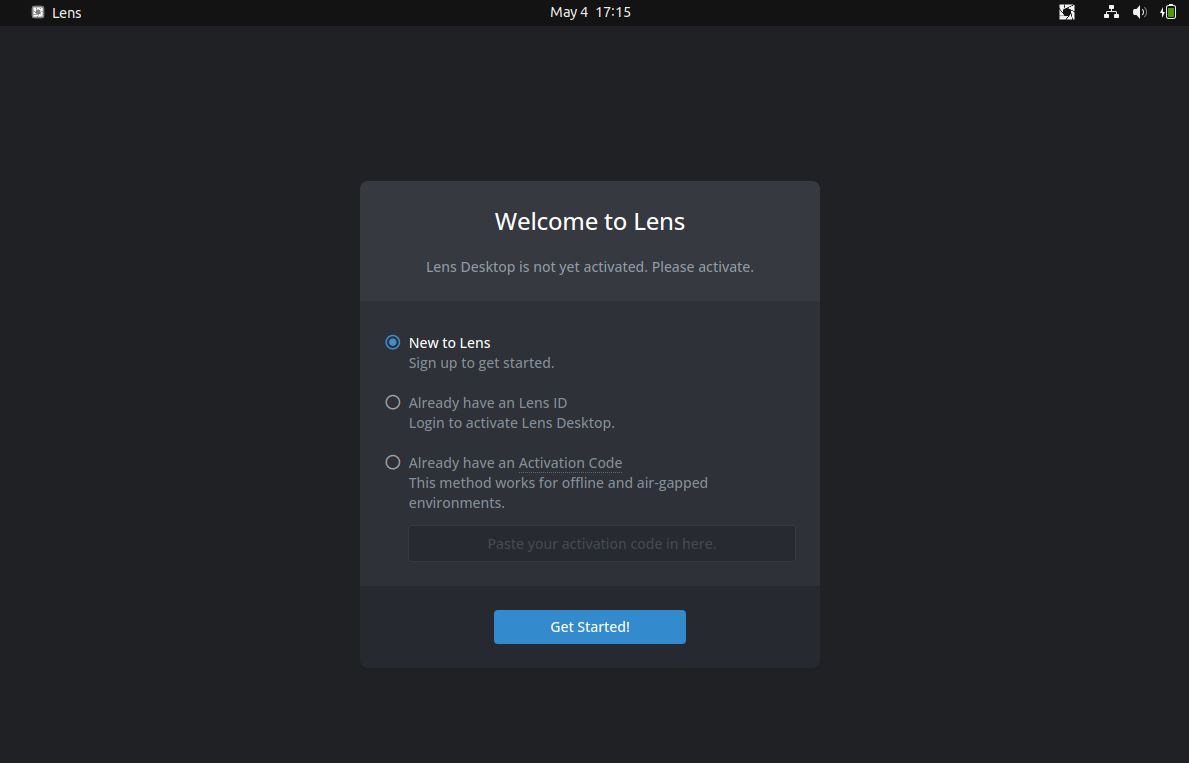Image resolution: width=1189 pixels, height=763 pixels.
Task: Select Already have an Activation Code radio
Action: click(x=393, y=462)
